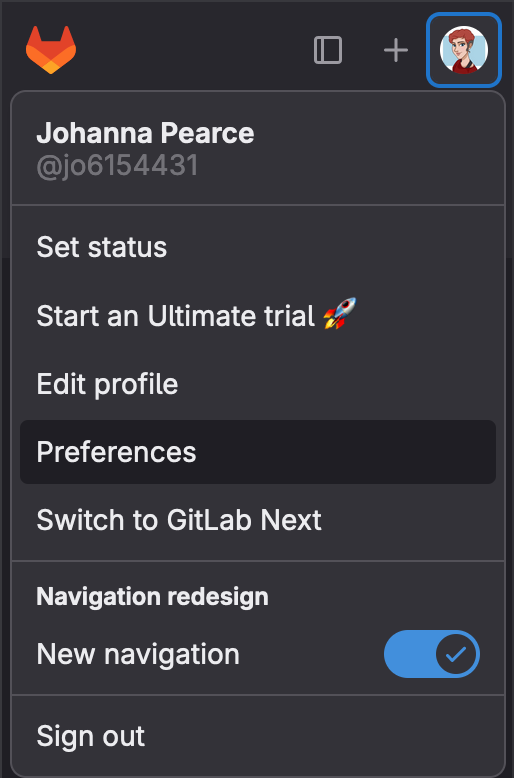Click the New navigation label text

[138, 654]
